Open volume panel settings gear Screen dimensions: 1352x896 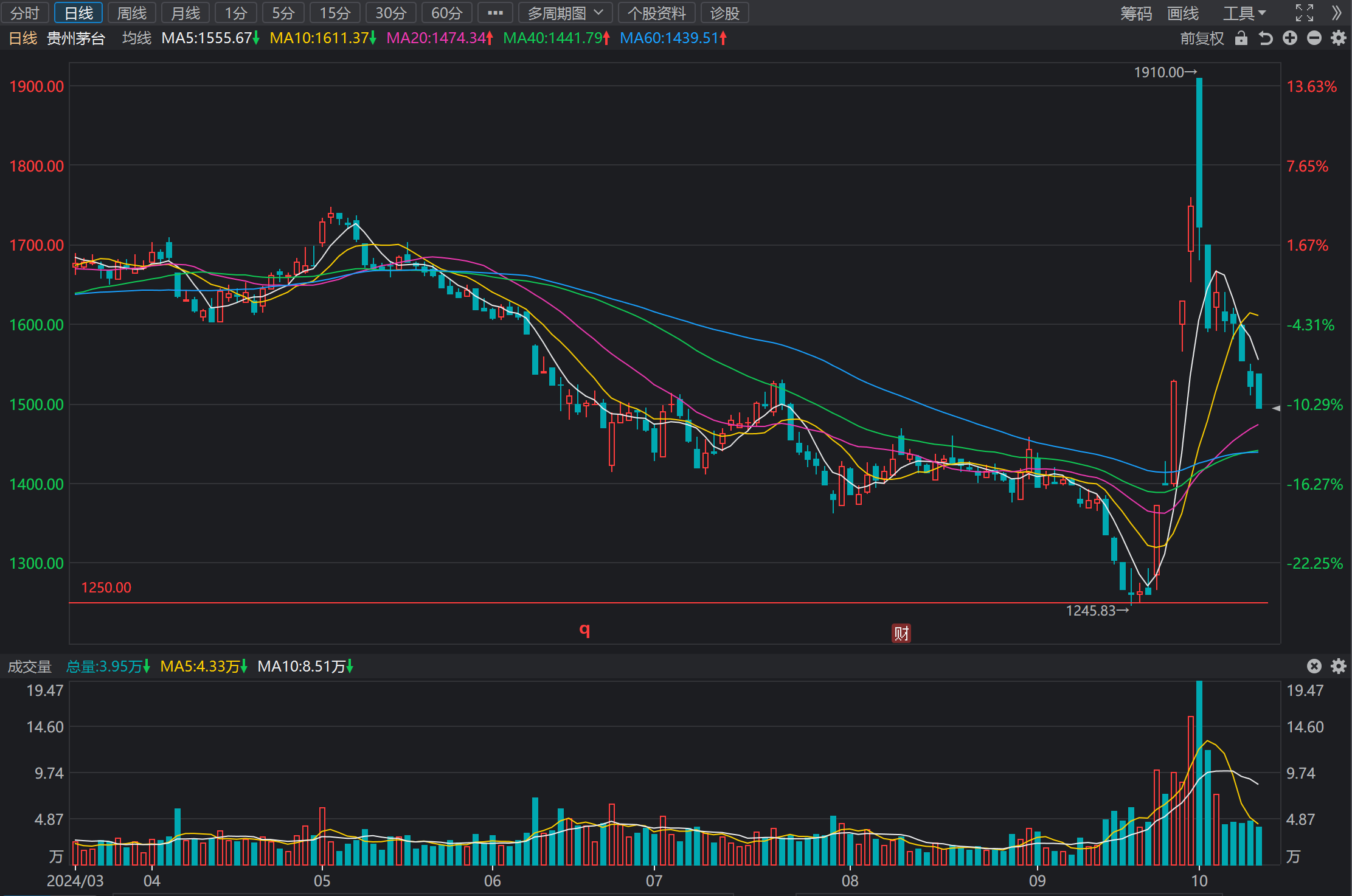(1339, 666)
